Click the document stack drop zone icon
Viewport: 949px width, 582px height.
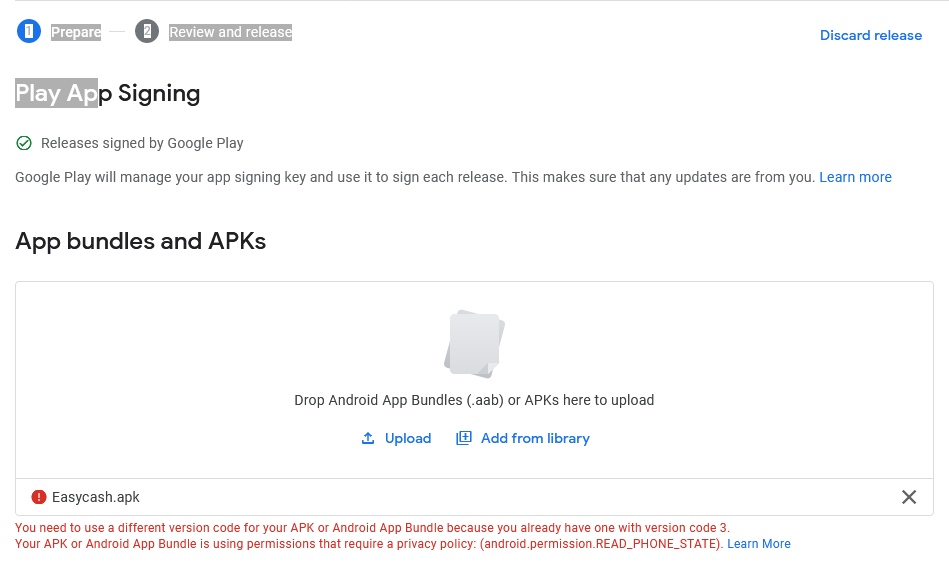pyautogui.click(x=474, y=344)
